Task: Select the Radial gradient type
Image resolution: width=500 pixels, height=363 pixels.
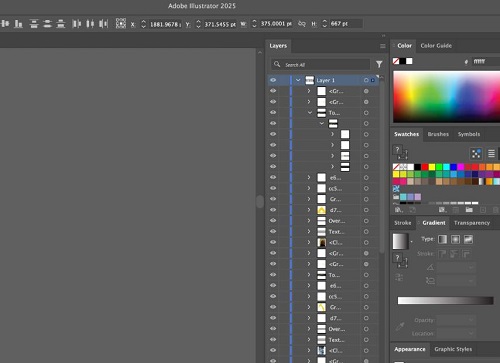Action: click(455, 239)
